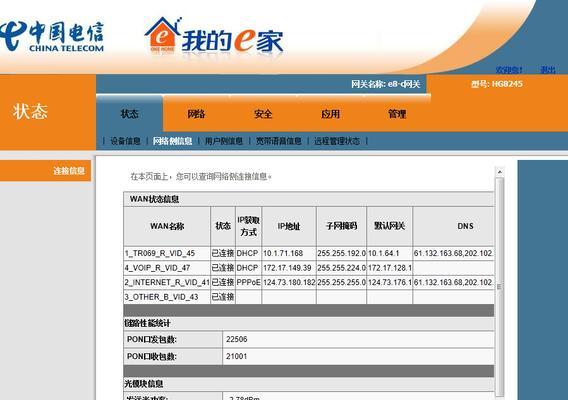Click the 2_INTERNET_R_VID_41 WAN entry
Screen dimensions: 568x400
click(167, 282)
